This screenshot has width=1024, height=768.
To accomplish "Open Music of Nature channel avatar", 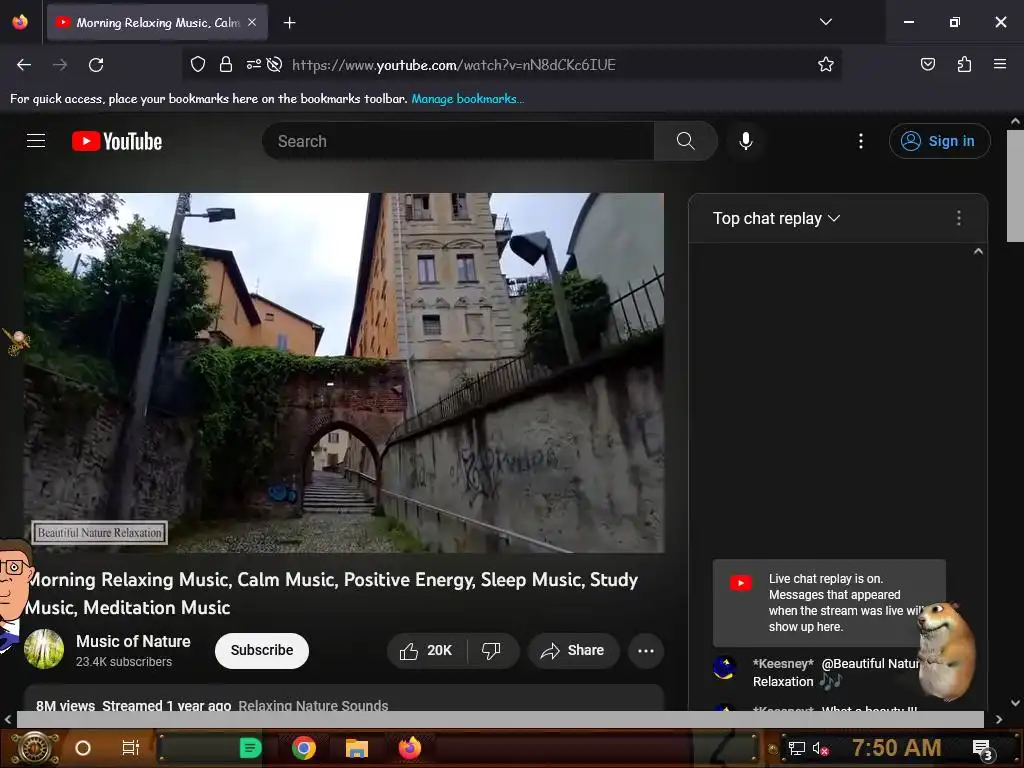I will click(x=44, y=649).
